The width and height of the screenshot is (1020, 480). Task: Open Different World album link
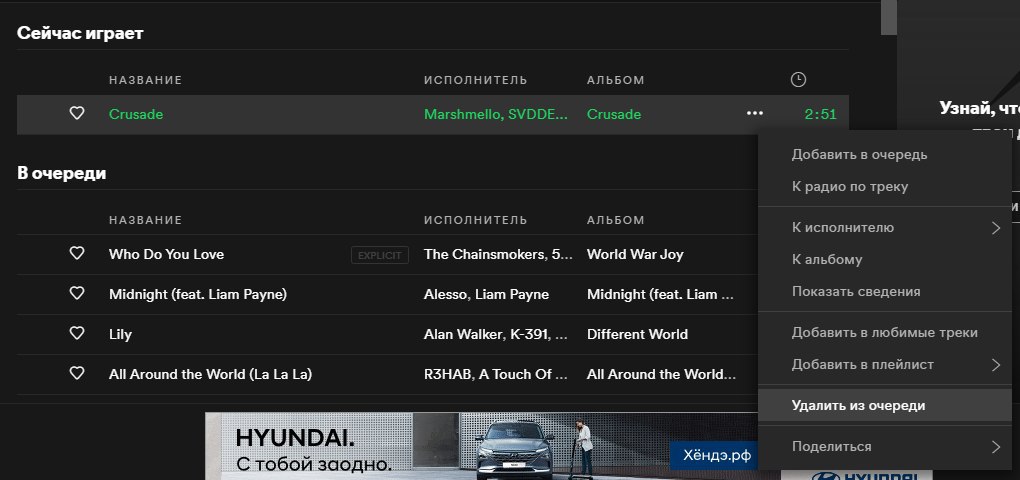637,334
